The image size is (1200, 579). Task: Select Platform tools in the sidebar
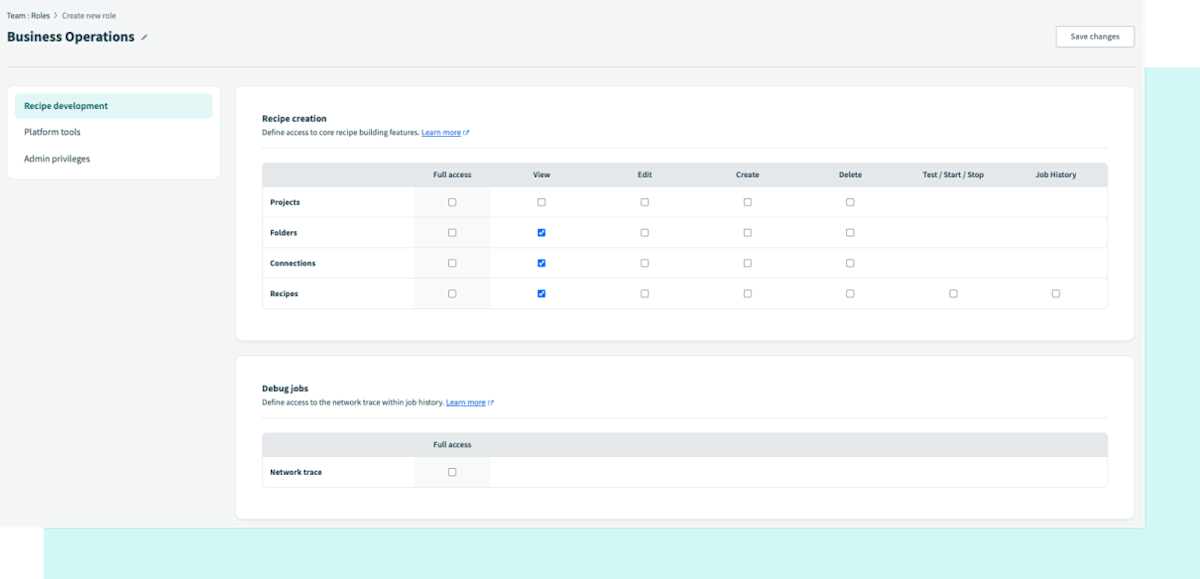pyautogui.click(x=53, y=131)
